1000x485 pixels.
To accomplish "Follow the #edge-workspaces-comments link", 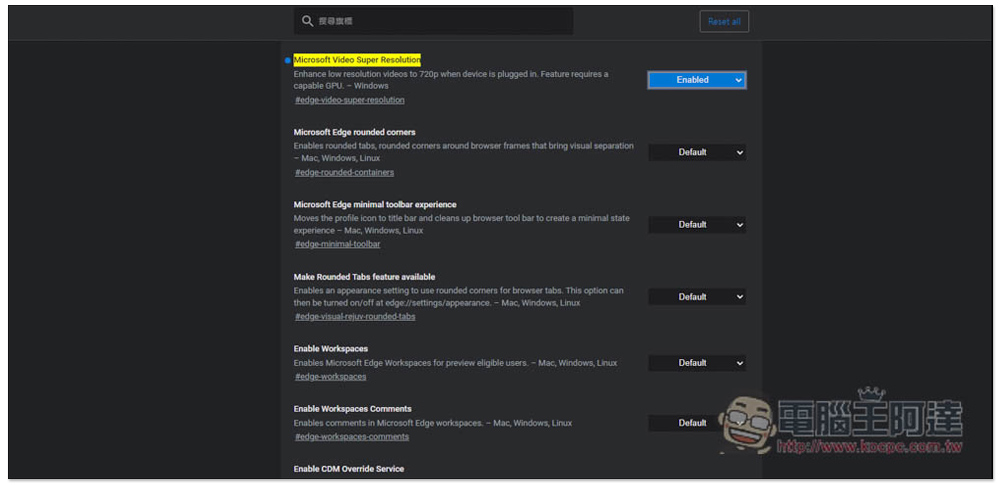I will [352, 436].
